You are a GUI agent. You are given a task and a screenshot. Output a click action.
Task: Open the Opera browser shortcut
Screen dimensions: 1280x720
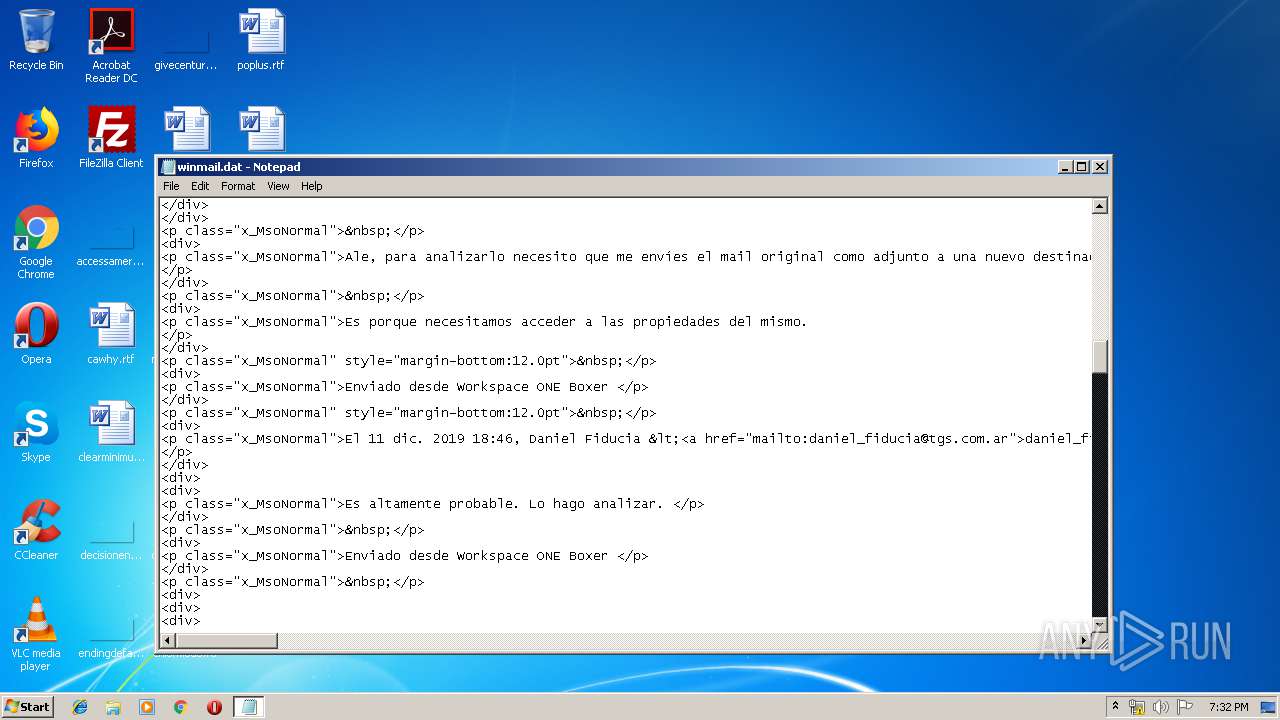click(x=36, y=334)
